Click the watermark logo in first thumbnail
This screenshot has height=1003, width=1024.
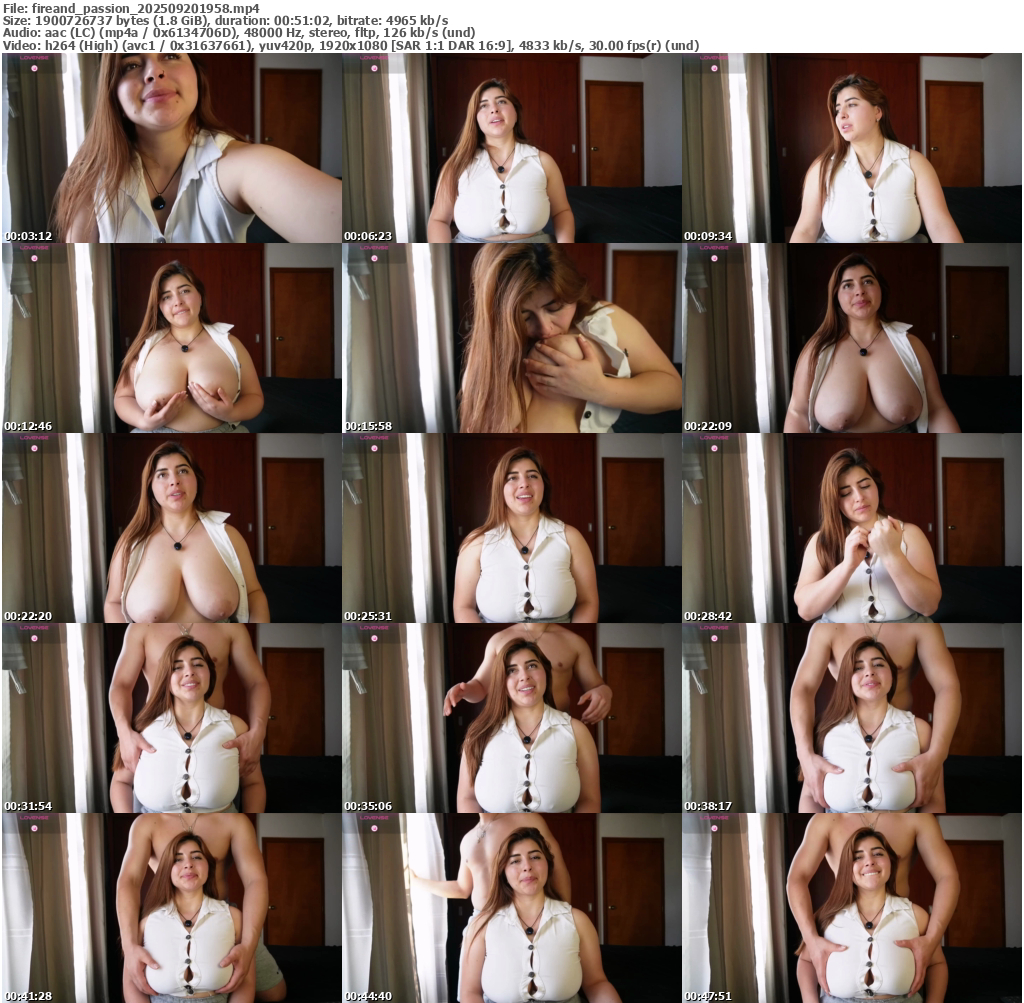coord(33,59)
